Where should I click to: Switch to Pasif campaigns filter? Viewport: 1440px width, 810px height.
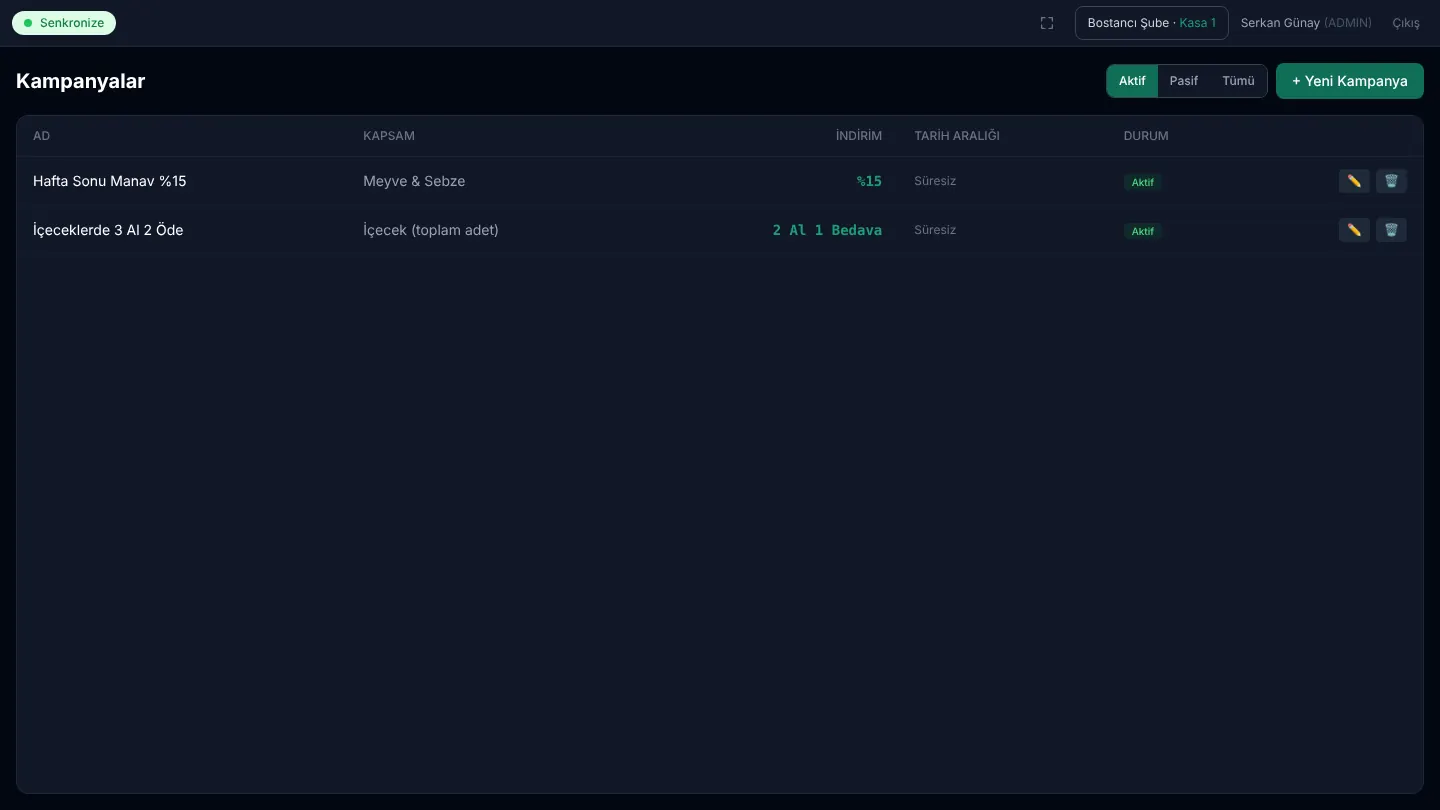tap(1184, 81)
